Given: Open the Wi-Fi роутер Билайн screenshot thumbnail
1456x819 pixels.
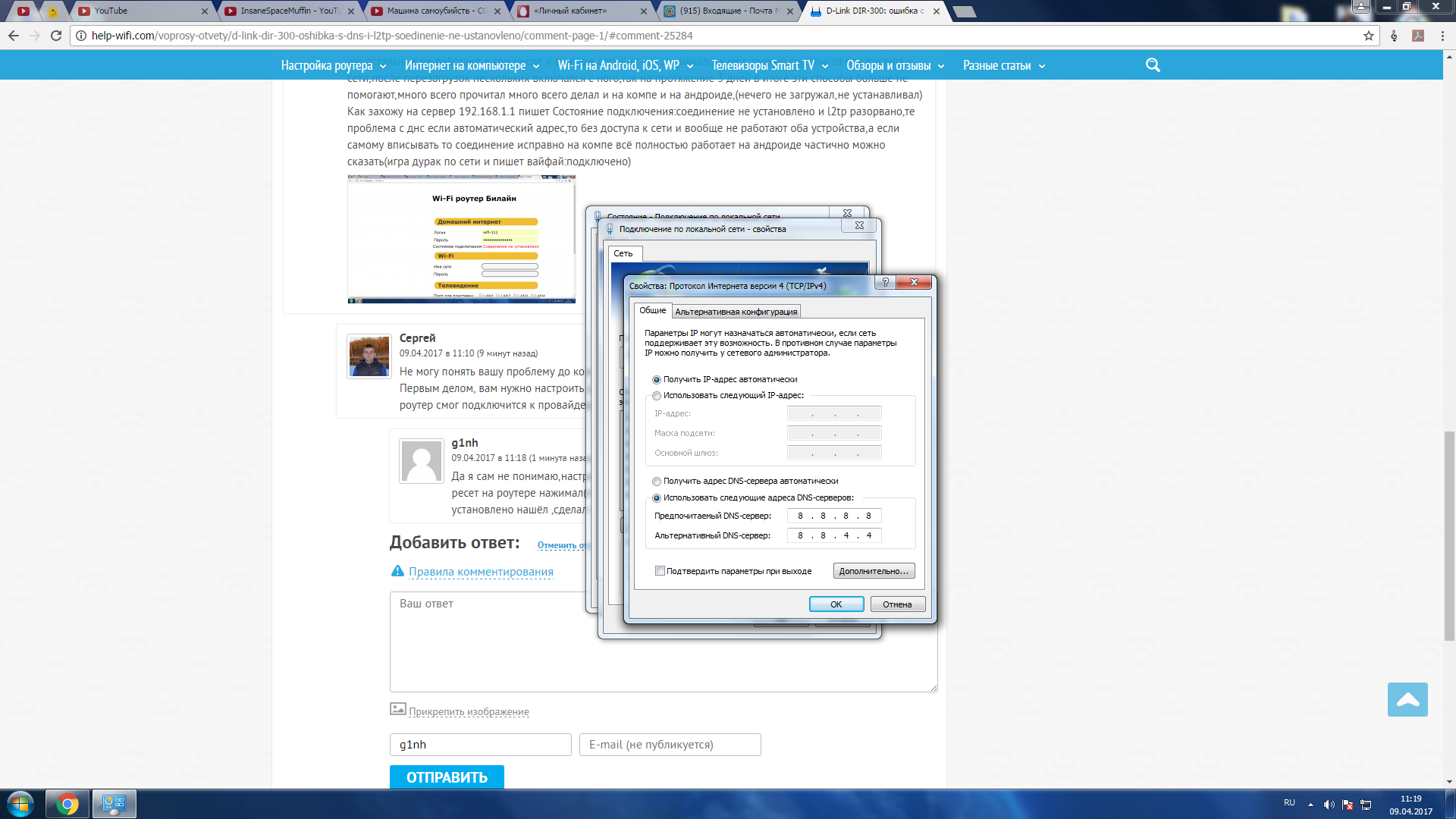Looking at the screenshot, I should coord(462,239).
